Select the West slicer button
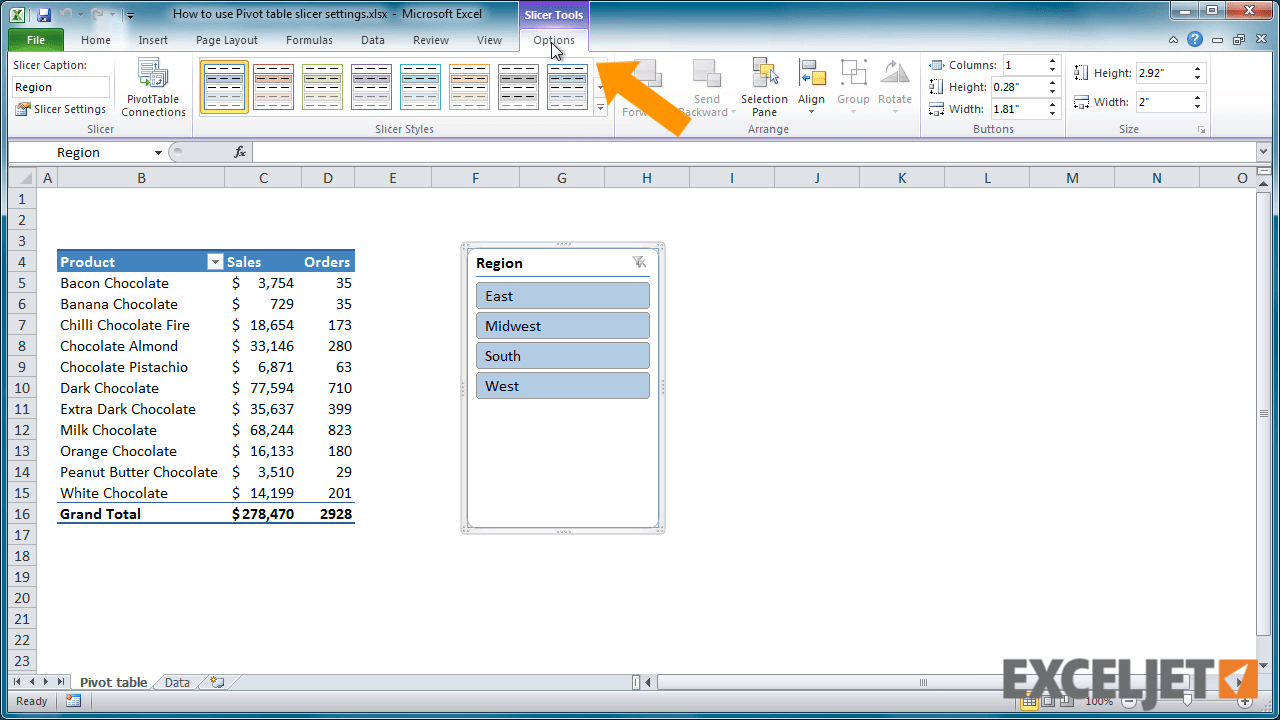1280x720 pixels. [x=562, y=386]
